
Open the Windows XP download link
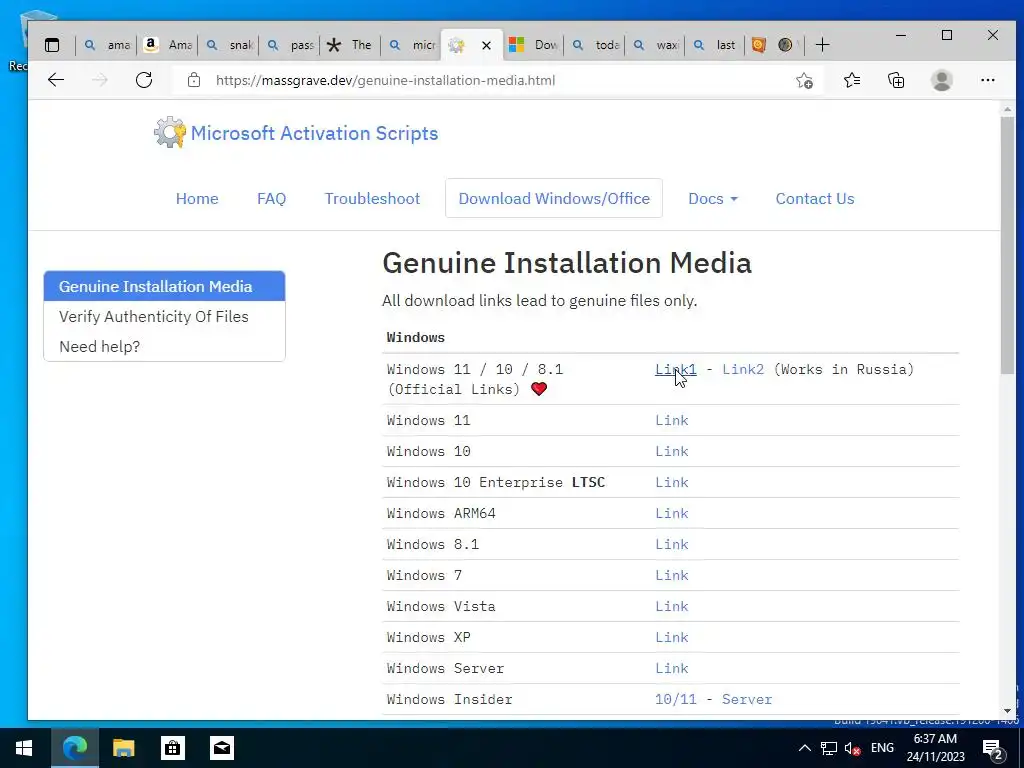(671, 637)
